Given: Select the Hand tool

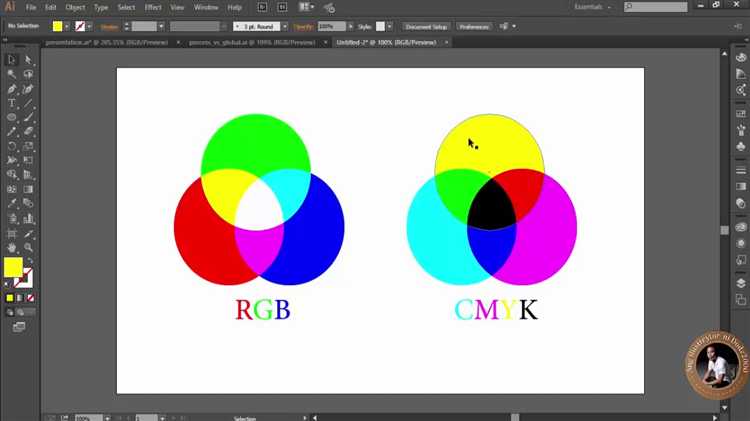Looking at the screenshot, I should [x=11, y=248].
